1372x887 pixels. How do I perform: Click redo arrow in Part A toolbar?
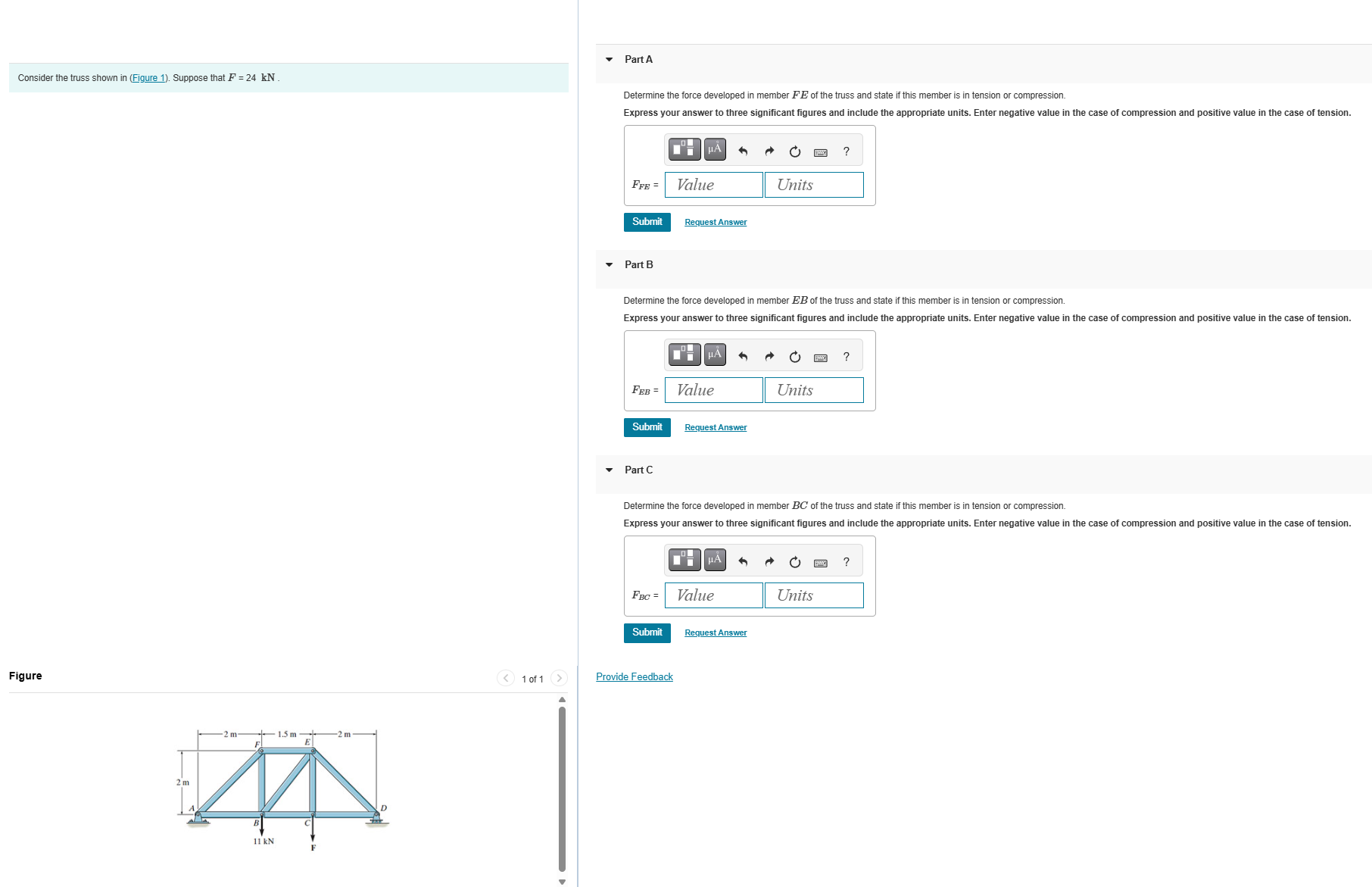click(x=769, y=151)
